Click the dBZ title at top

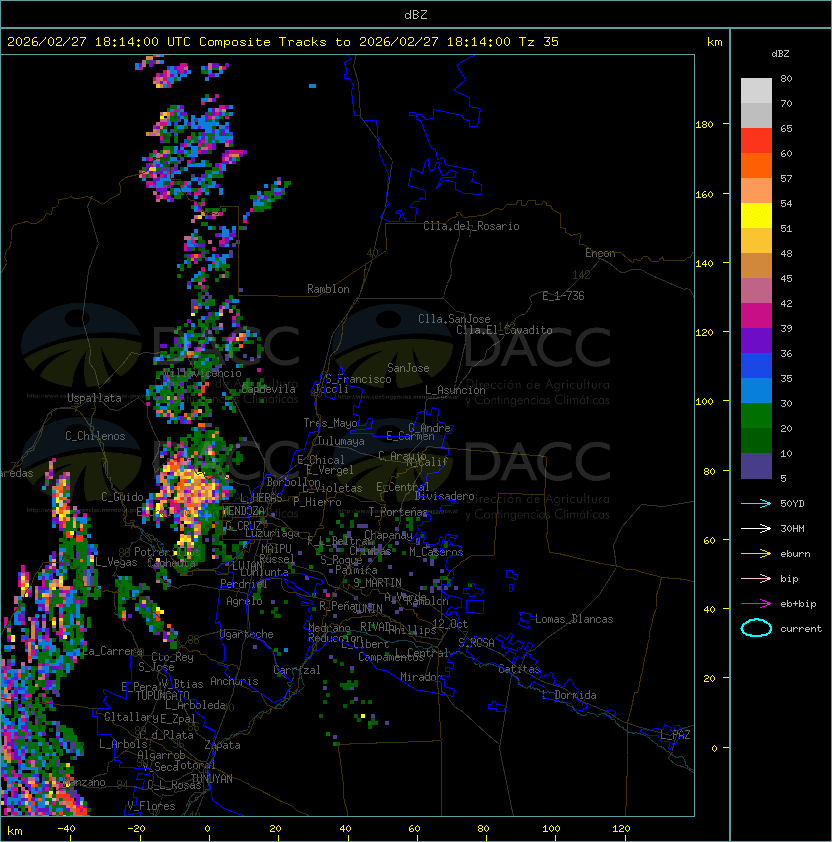point(416,14)
